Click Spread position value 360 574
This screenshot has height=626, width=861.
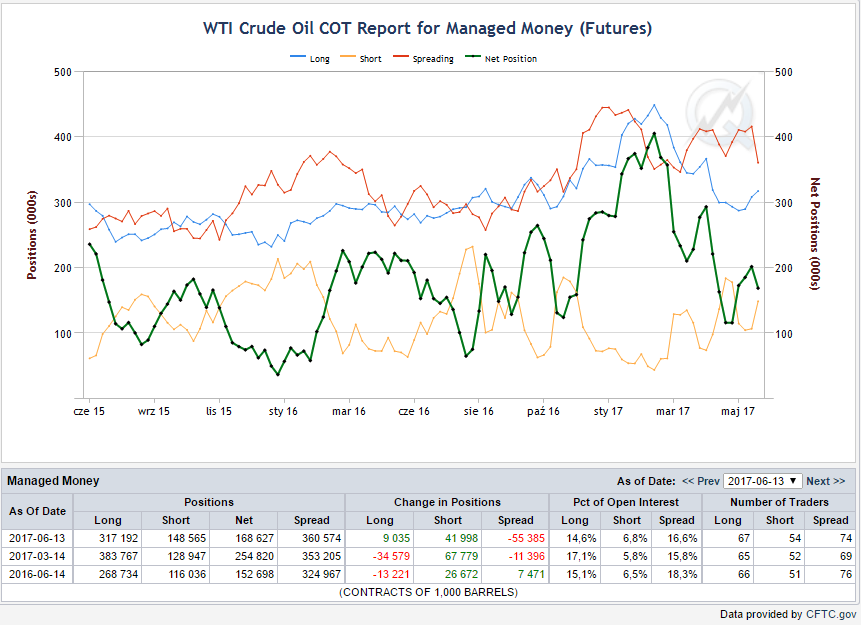(321, 539)
